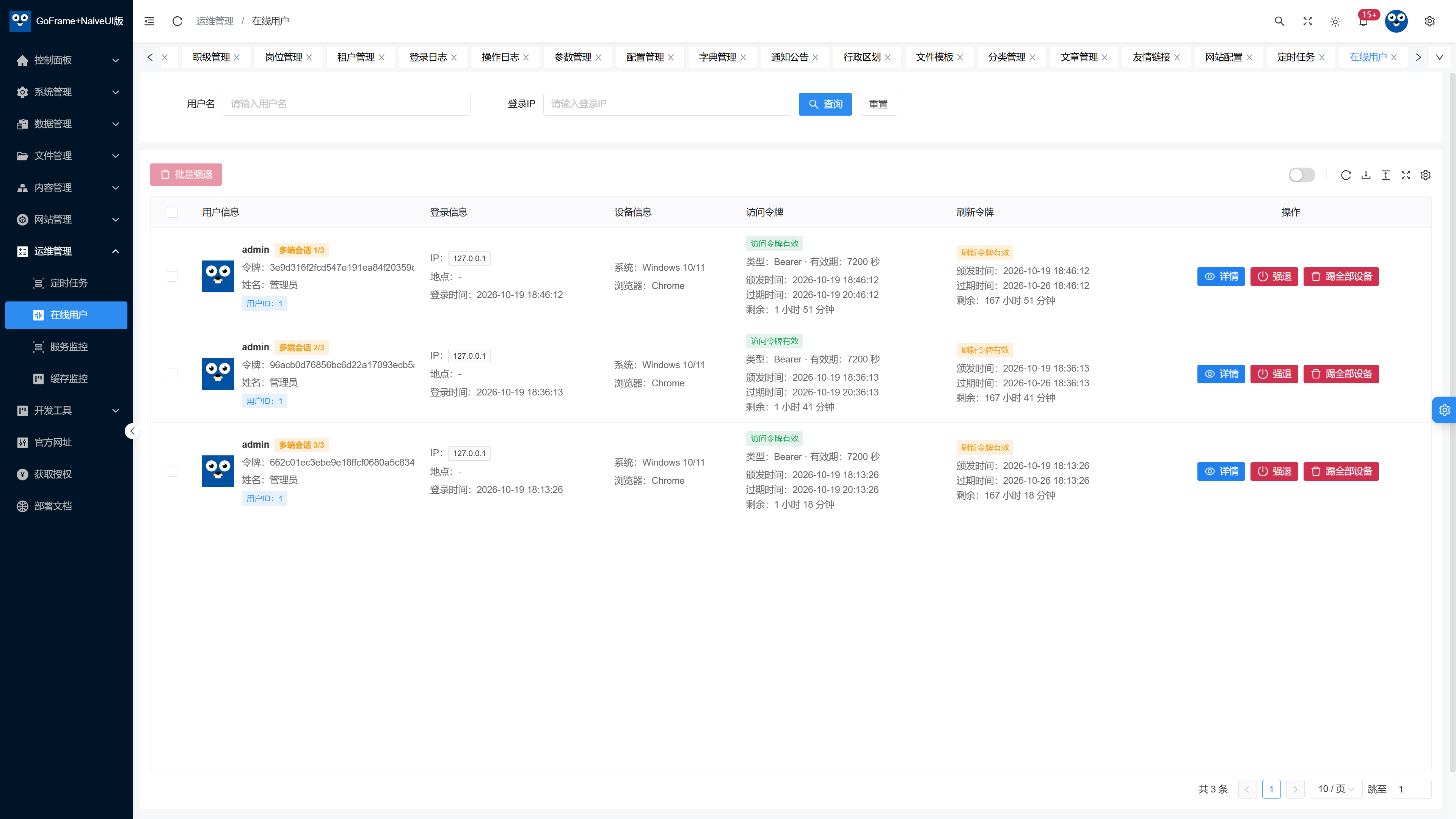The width and height of the screenshot is (1456, 819).
Task: Open the header search icon
Action: 1279,21
